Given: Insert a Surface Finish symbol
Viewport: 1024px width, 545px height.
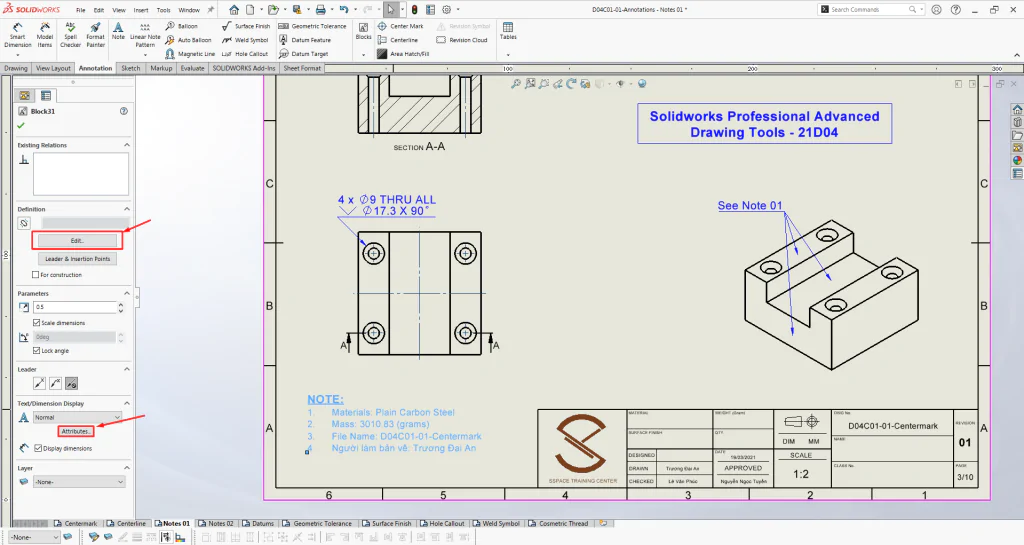Looking at the screenshot, I should coord(246,26).
